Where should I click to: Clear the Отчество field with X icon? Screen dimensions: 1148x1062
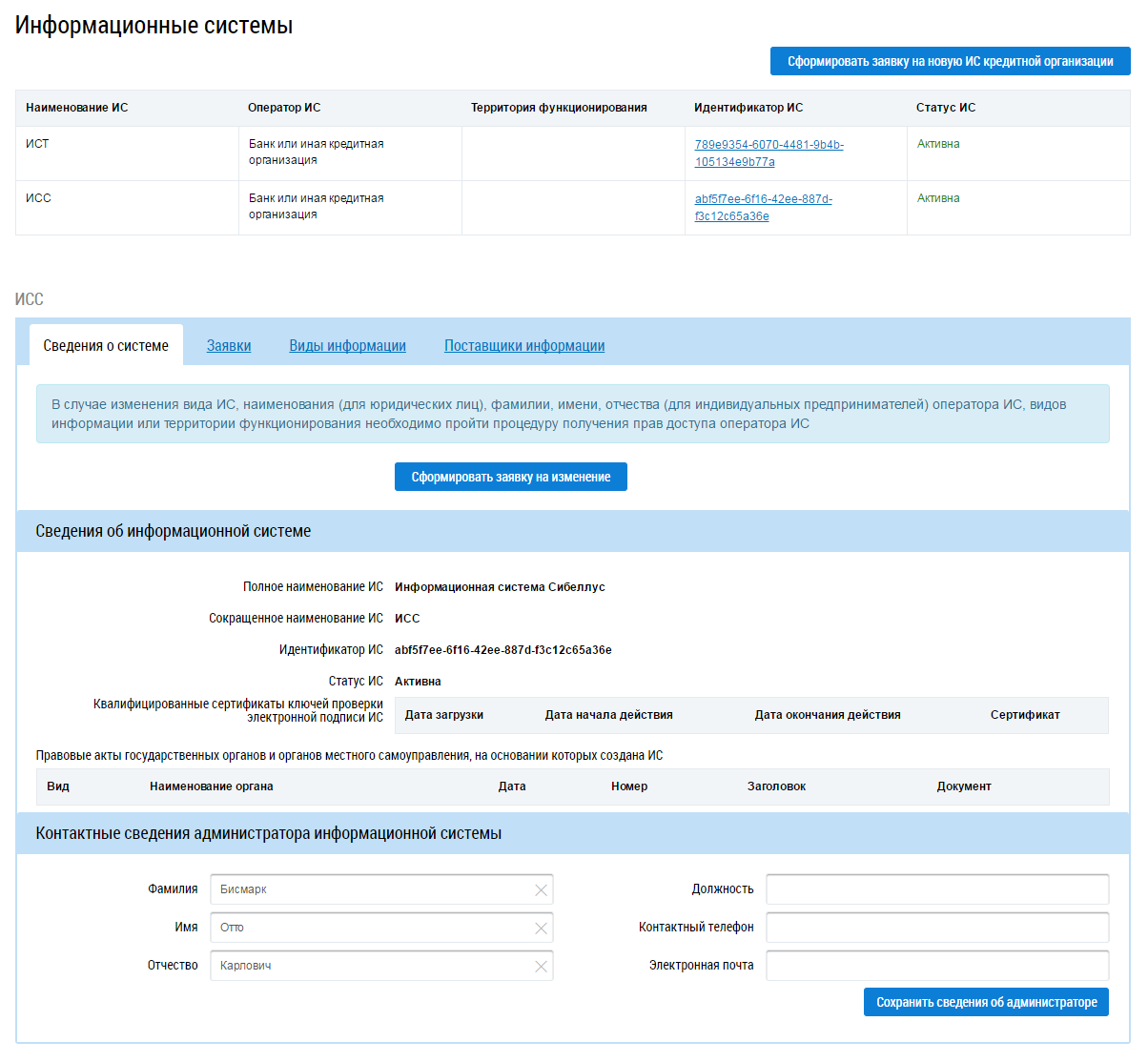(541, 967)
